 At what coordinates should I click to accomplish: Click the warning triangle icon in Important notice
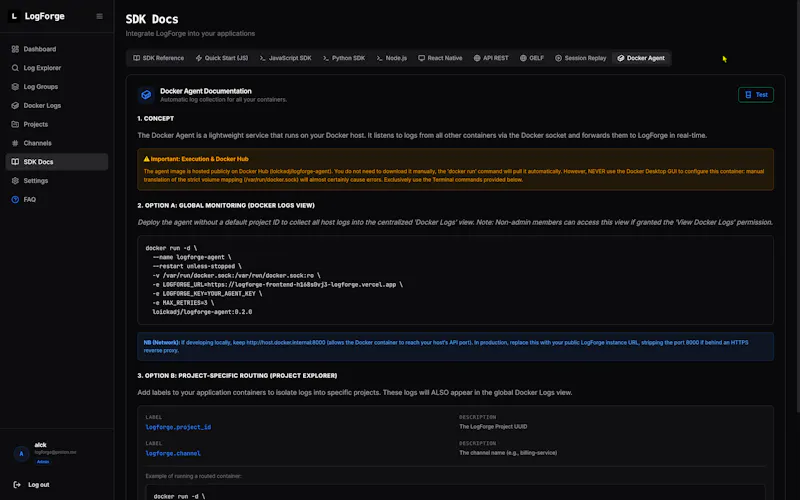[x=146, y=159]
